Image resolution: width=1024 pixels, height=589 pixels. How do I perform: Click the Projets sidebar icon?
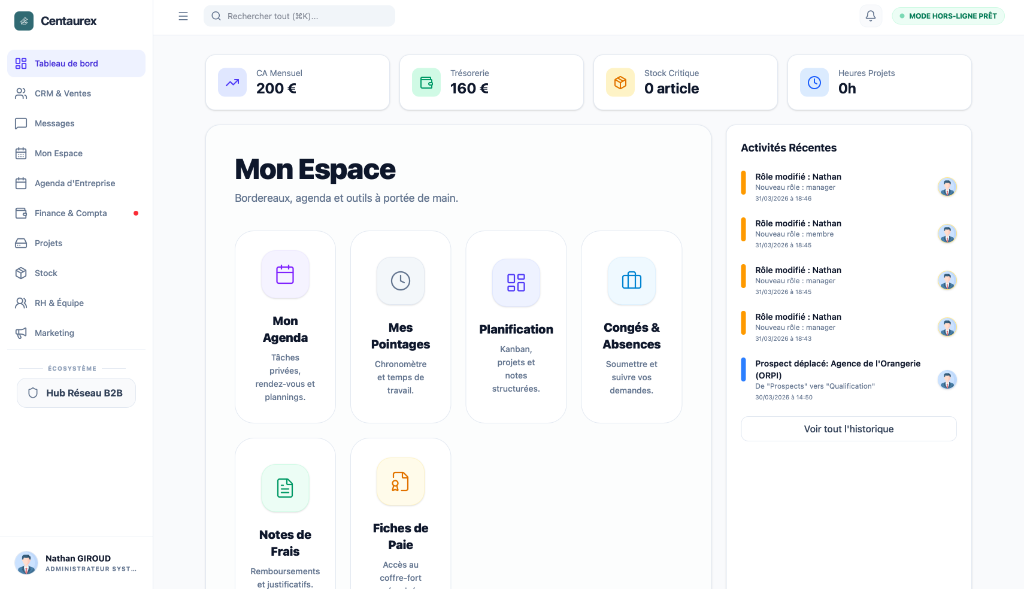tap(21, 243)
